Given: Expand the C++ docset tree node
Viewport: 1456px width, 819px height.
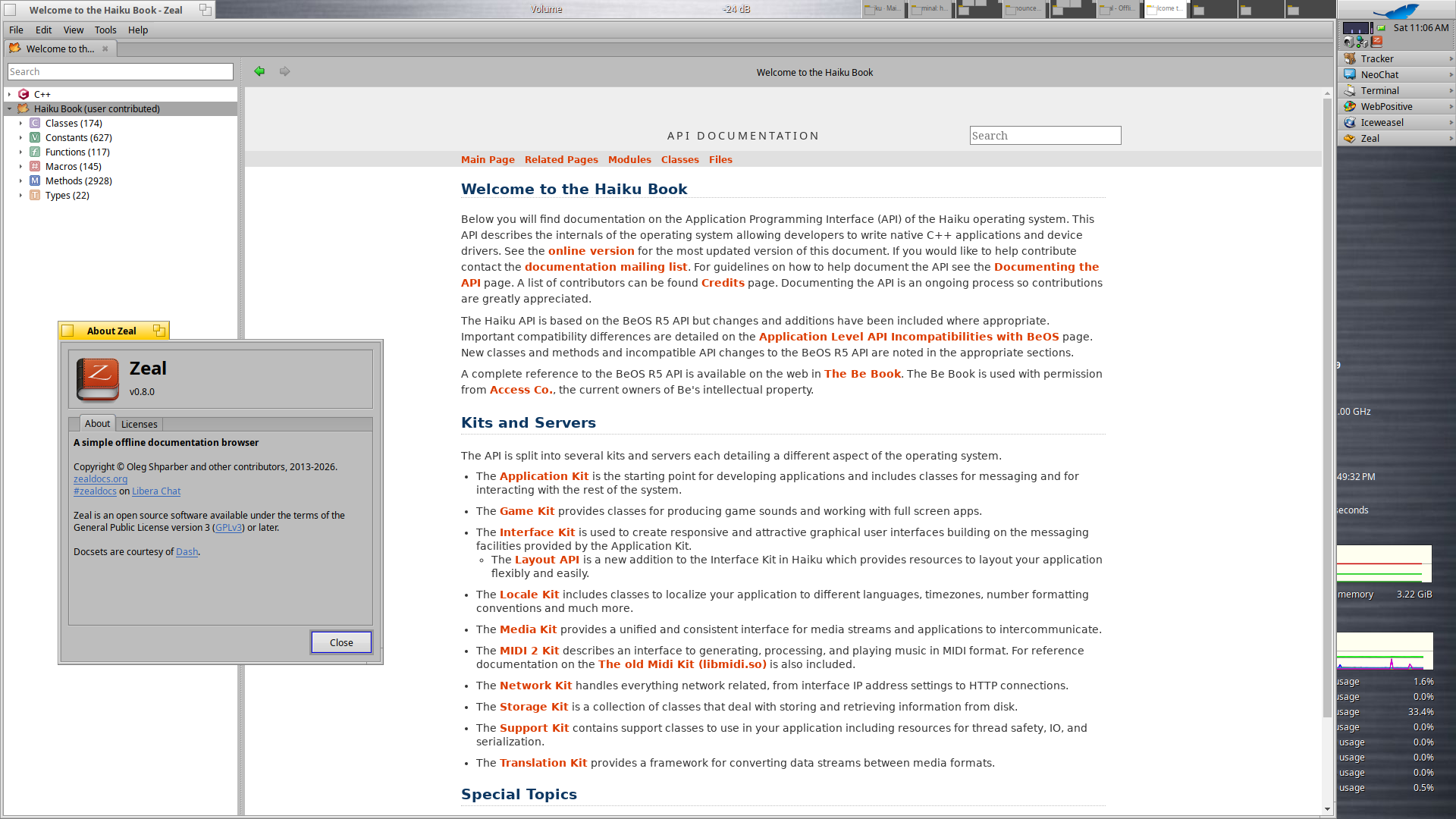Looking at the screenshot, I should pos(9,94).
